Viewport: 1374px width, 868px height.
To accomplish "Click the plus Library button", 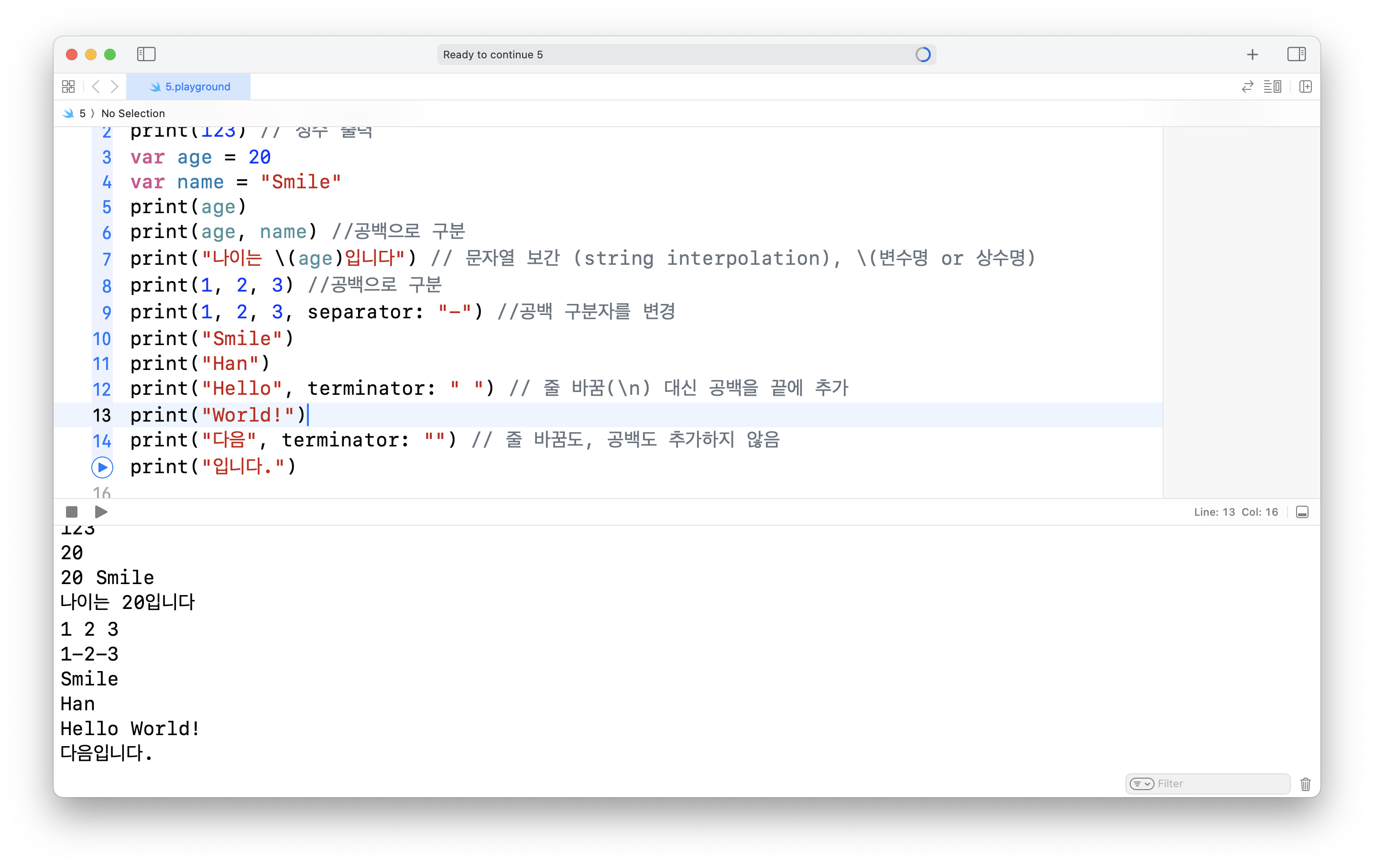I will (x=1252, y=54).
